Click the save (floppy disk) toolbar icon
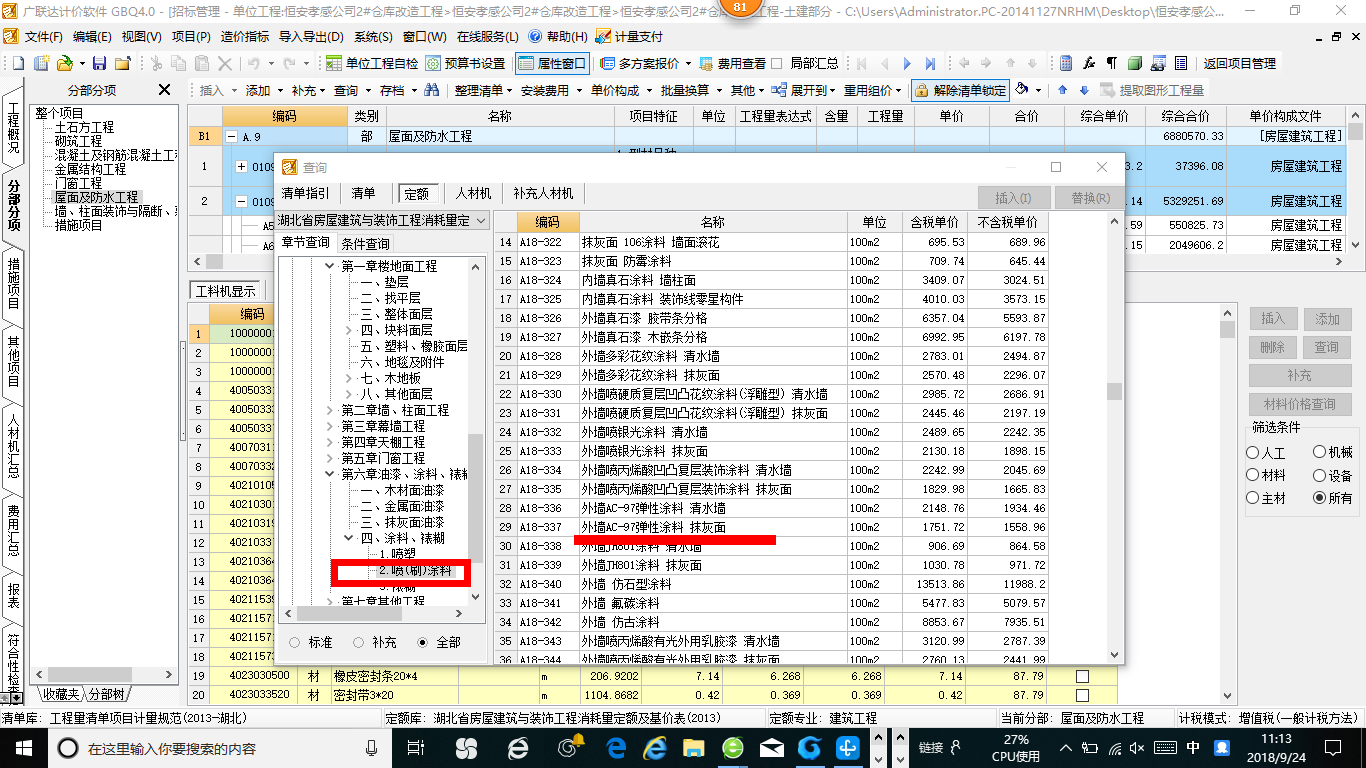Screen dimensions: 1366x768 99,63
